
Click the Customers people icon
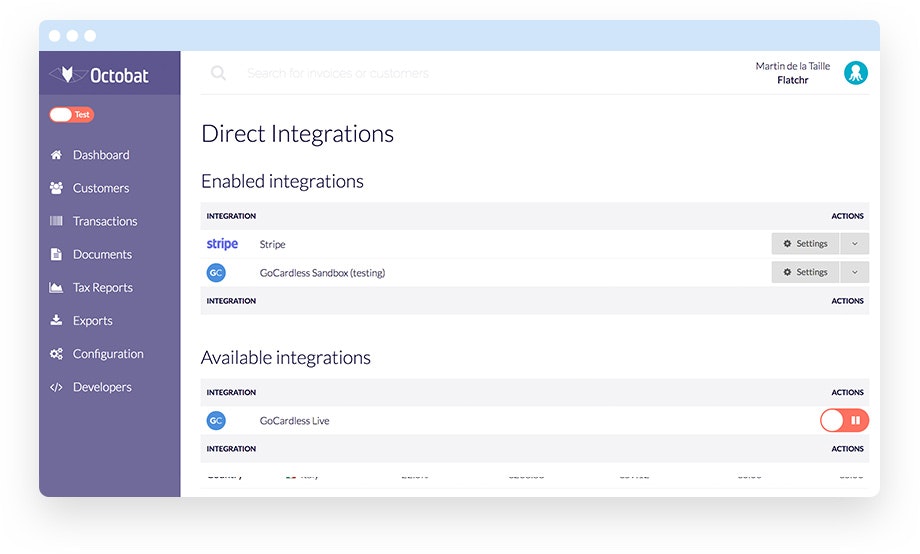(x=56, y=188)
